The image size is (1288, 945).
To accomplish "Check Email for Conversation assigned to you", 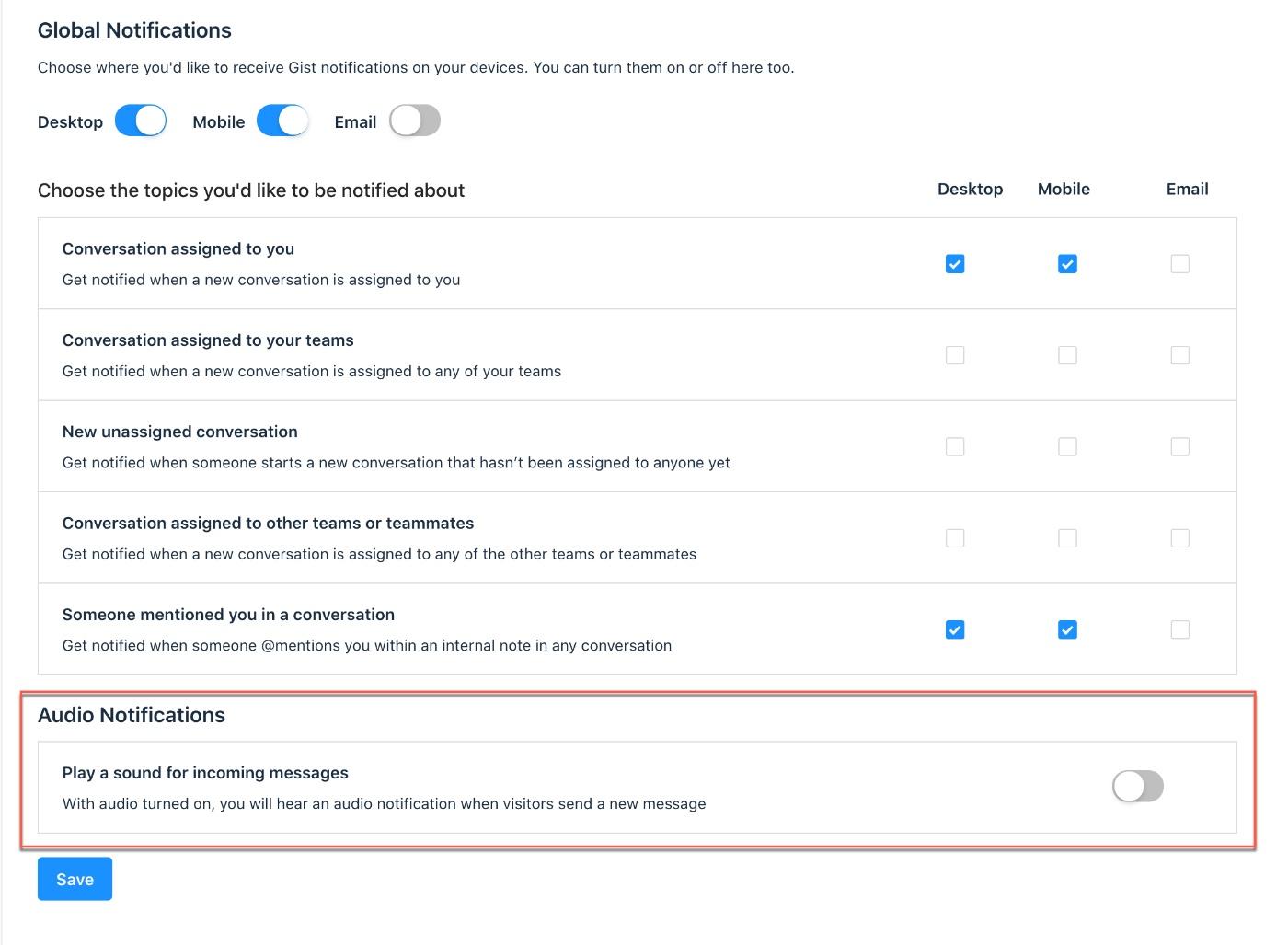I will [1179, 264].
